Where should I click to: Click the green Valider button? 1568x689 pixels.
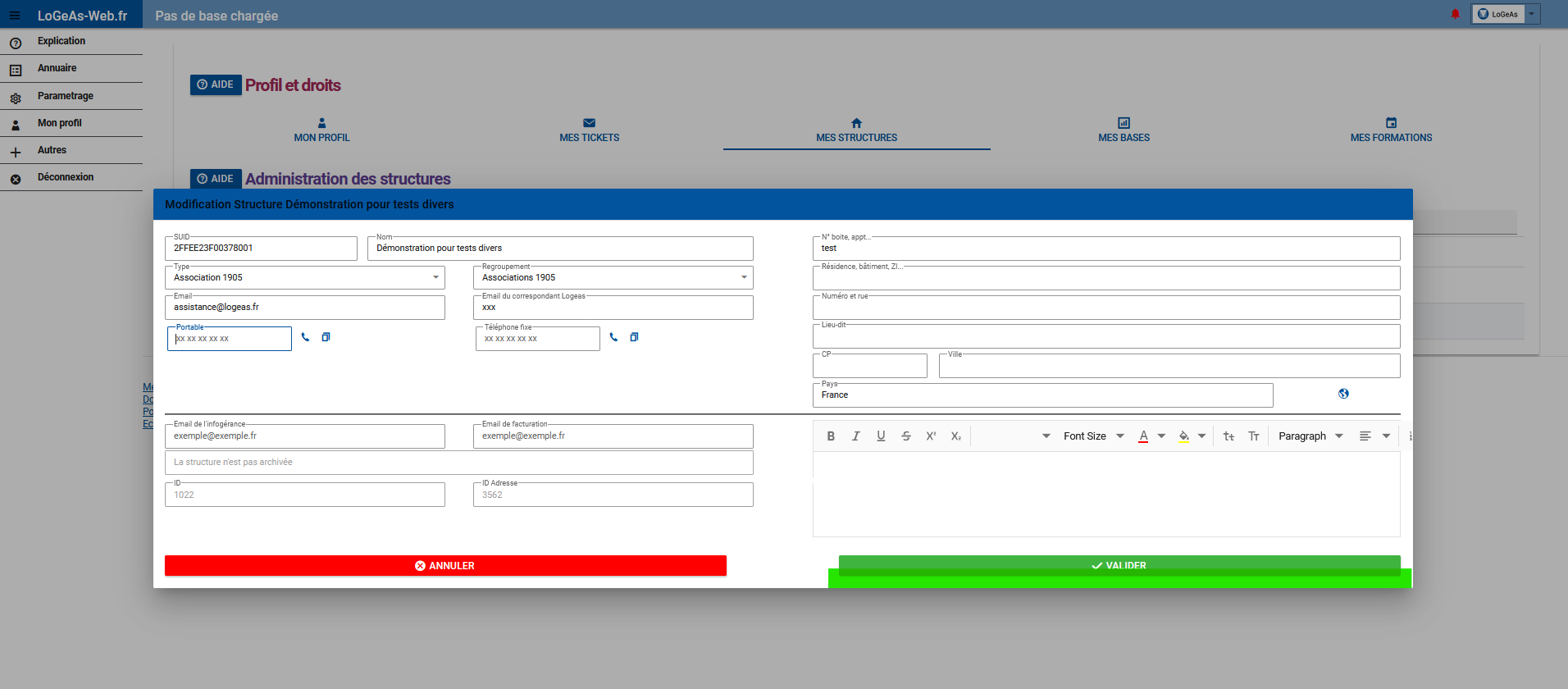(x=1119, y=565)
